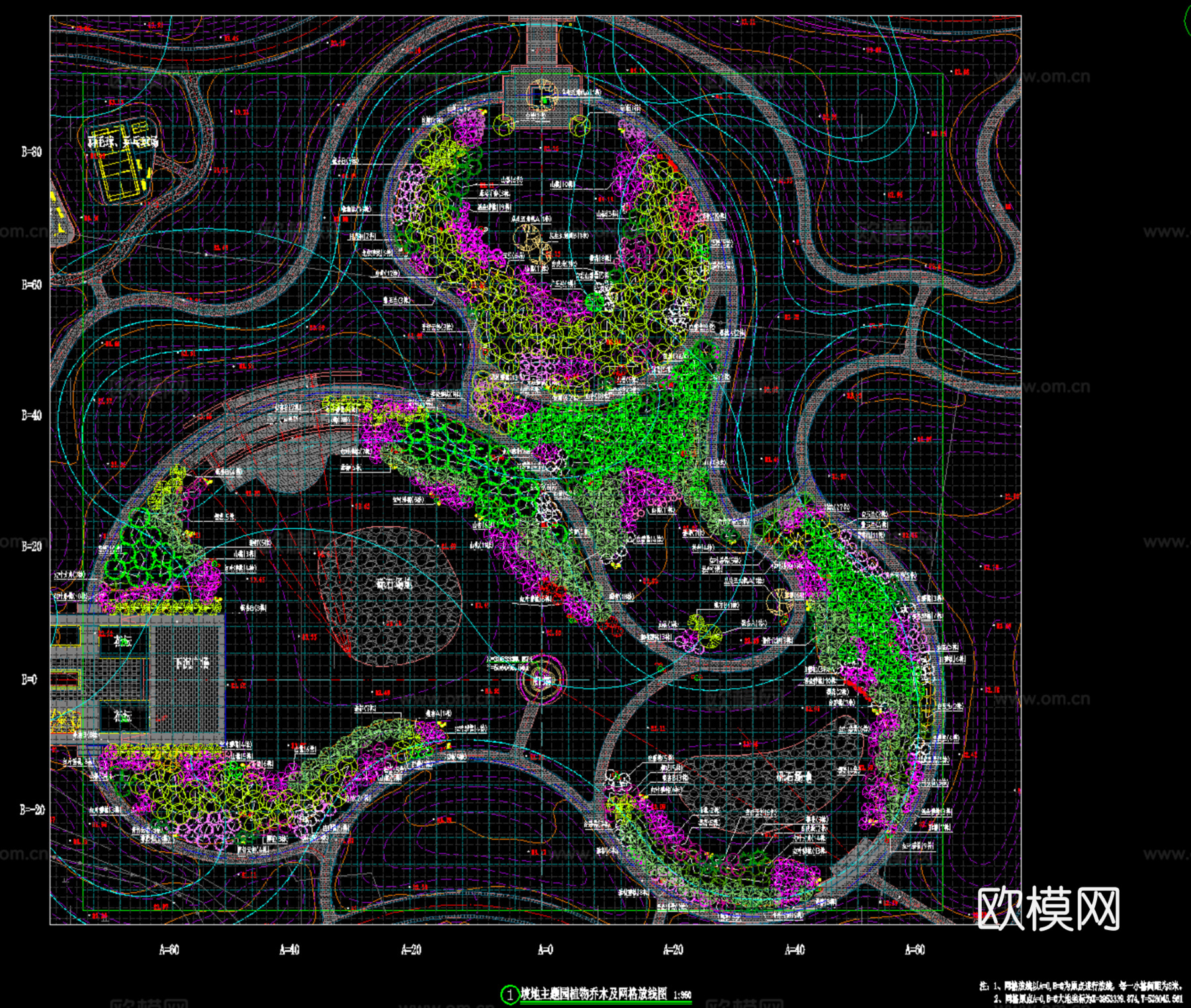
Task: Click the B=40 grid axis label
Action: tap(32, 415)
